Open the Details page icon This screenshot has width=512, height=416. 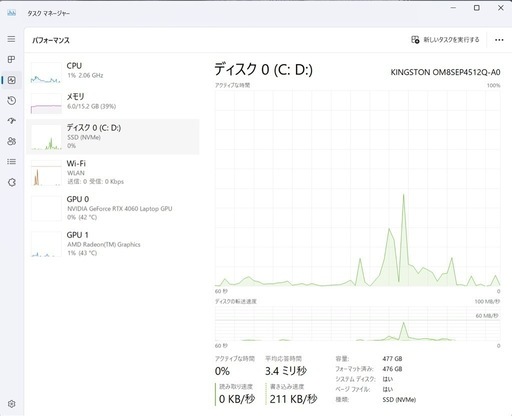12,162
